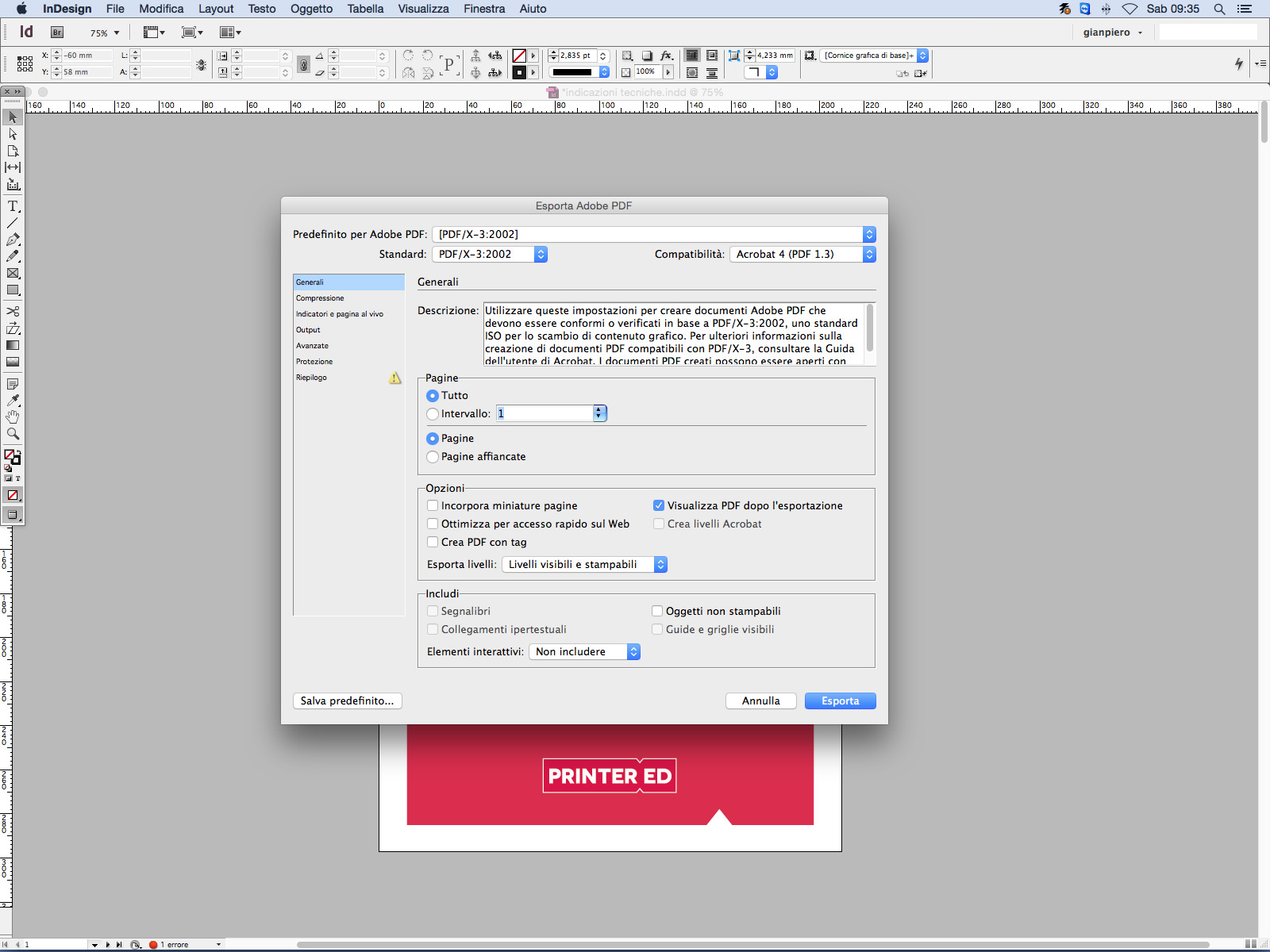Click the Intervallo page number field
This screenshot has width=1270, height=952.
pyautogui.click(x=545, y=413)
